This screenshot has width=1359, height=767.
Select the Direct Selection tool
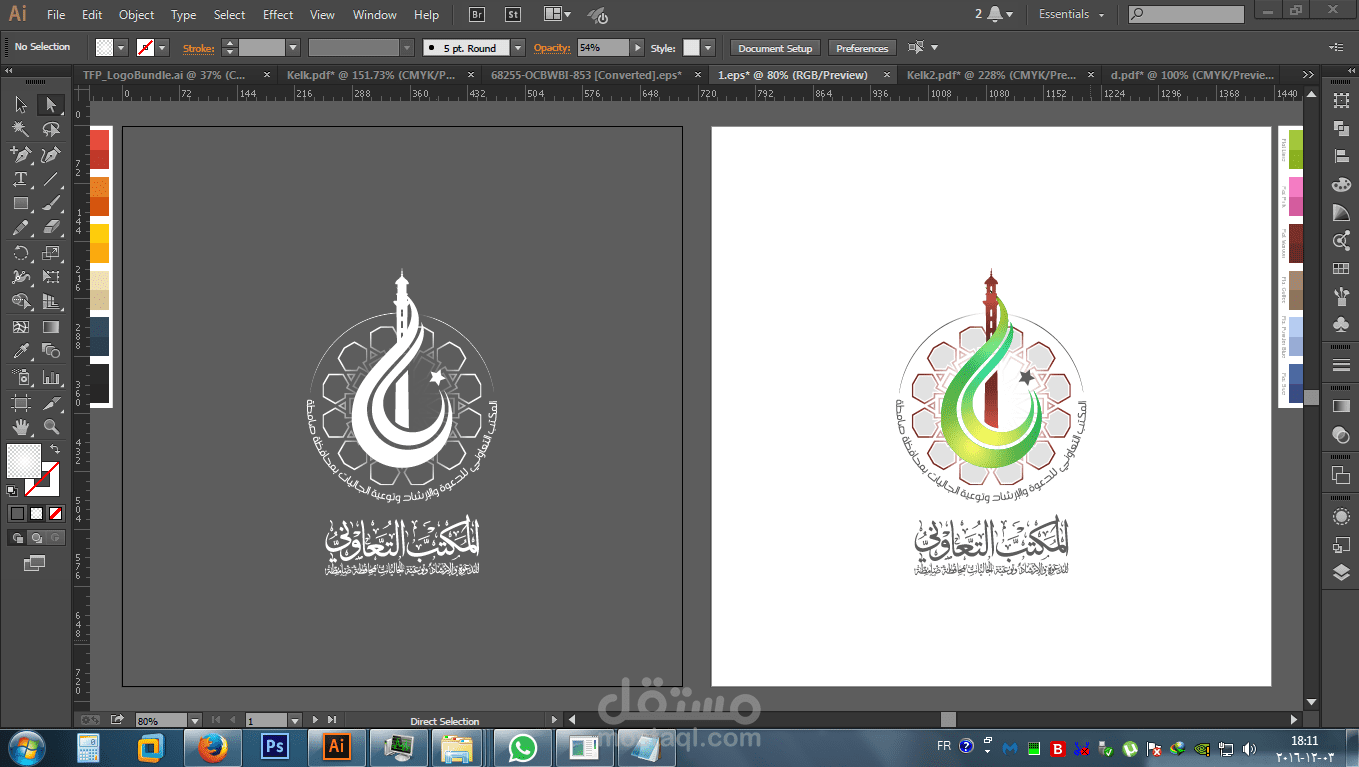coord(51,105)
